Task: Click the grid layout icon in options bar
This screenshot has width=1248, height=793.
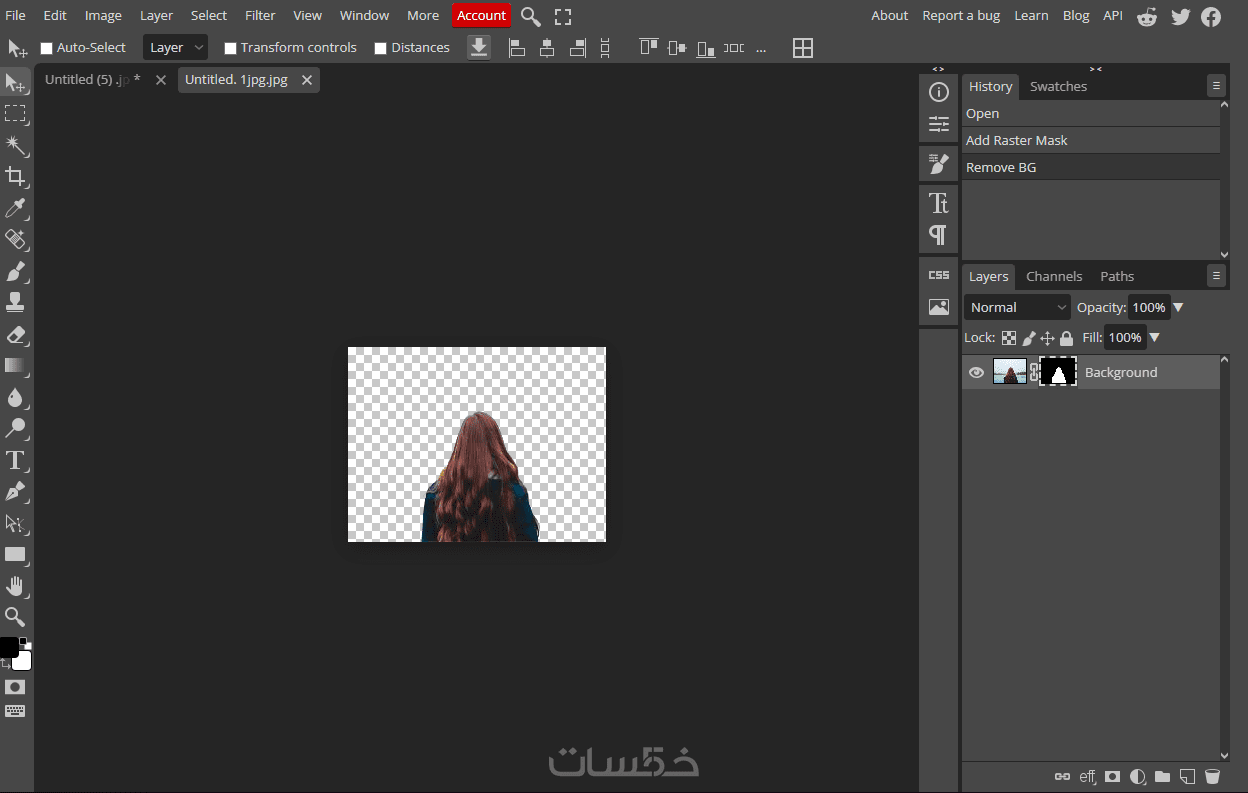Action: tap(803, 47)
